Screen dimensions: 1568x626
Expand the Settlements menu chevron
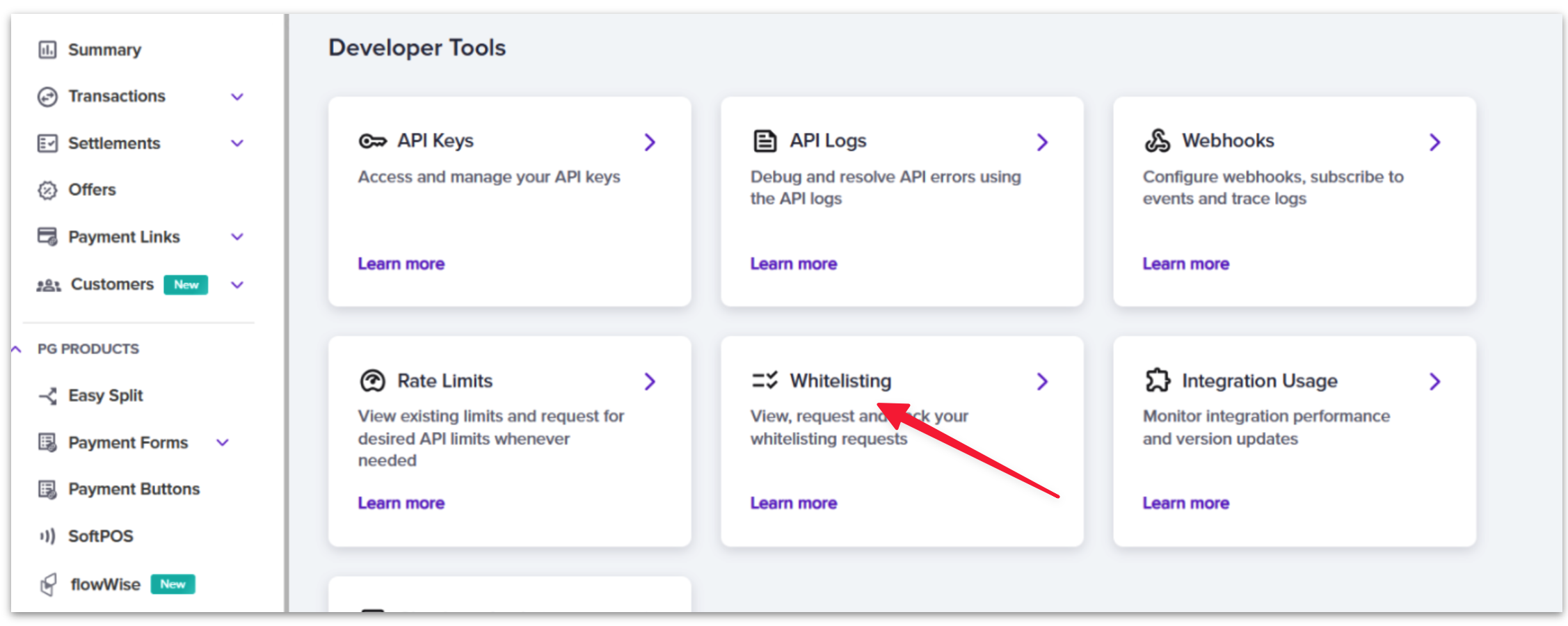coord(237,143)
